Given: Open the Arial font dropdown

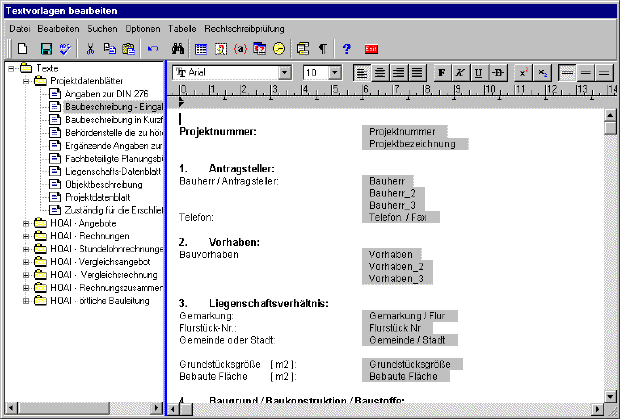Looking at the screenshot, I should tap(285, 73).
